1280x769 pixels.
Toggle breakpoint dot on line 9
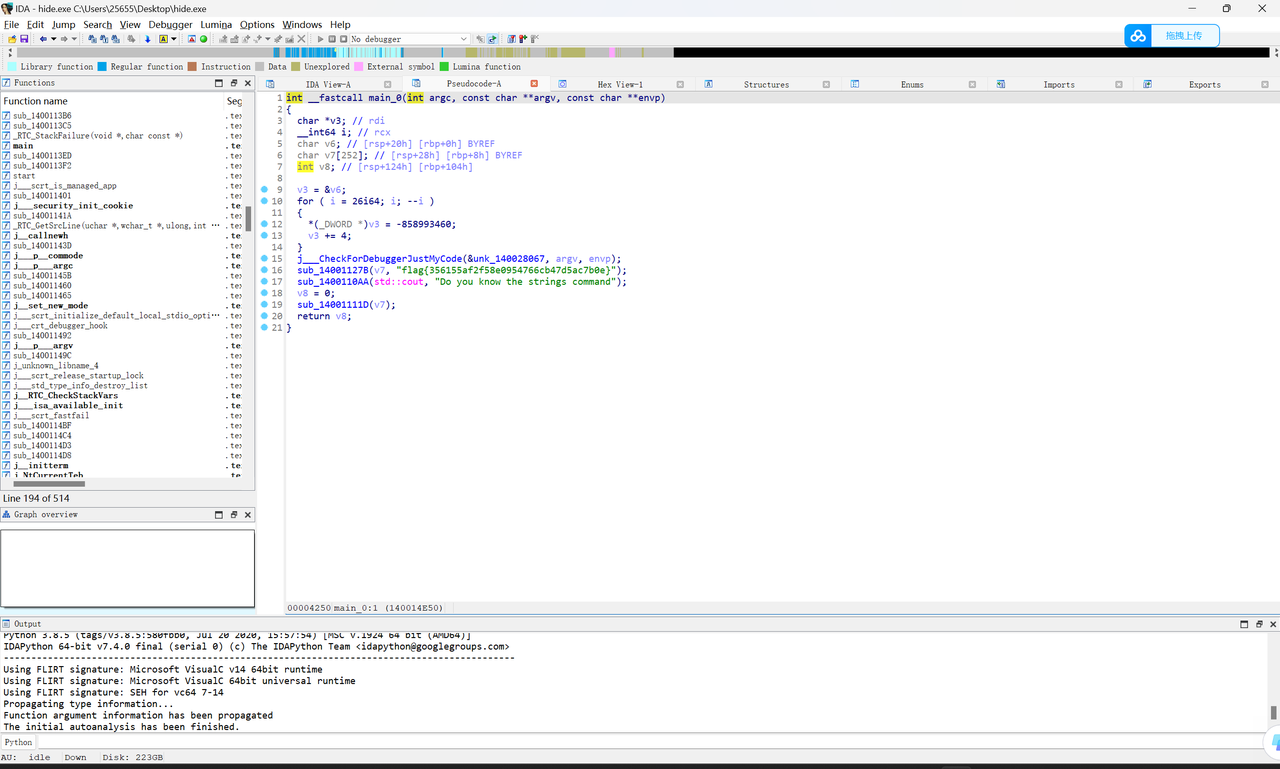click(264, 189)
